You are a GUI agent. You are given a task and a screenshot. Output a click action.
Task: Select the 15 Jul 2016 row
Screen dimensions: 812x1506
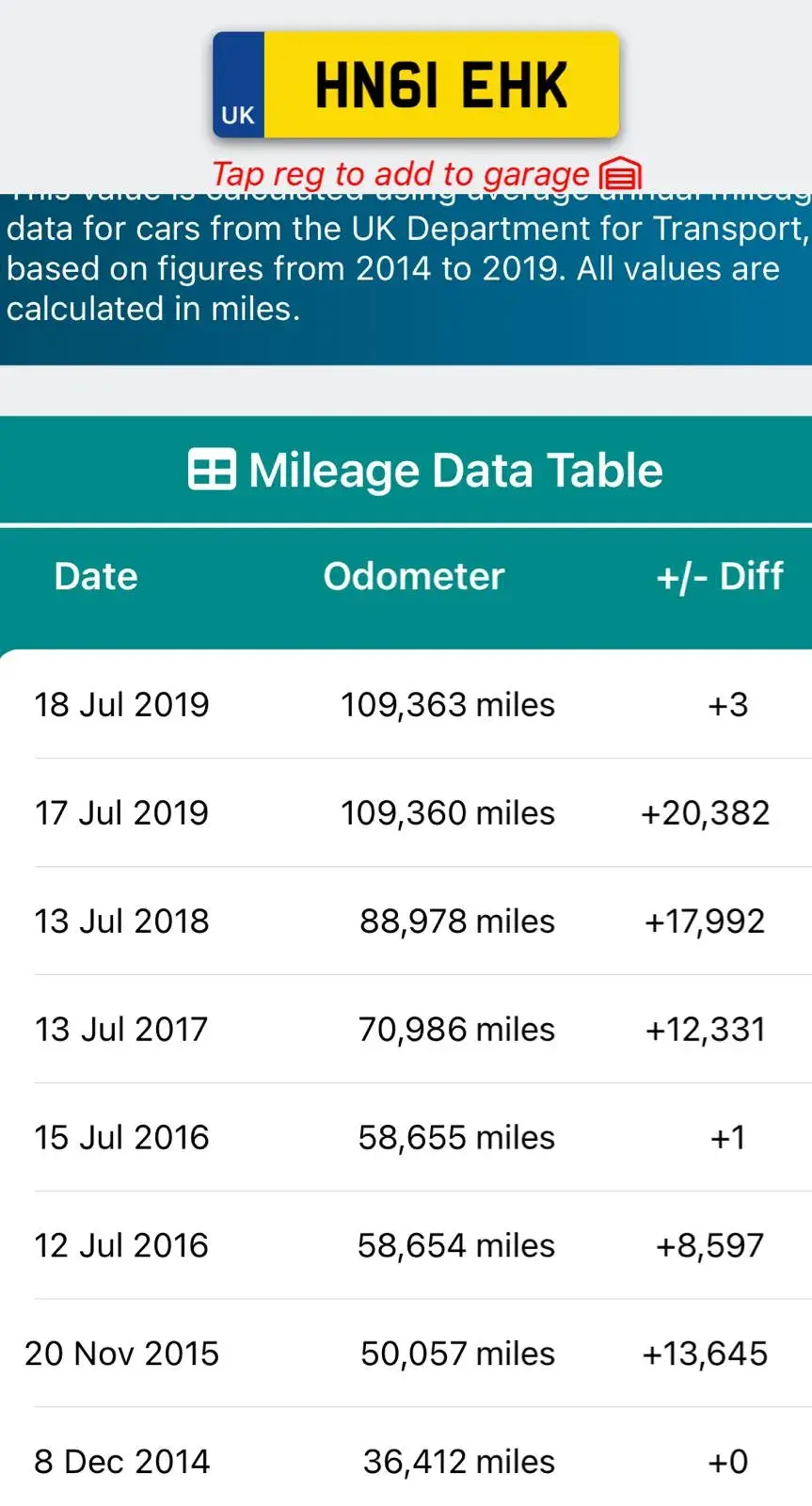coord(406,1137)
